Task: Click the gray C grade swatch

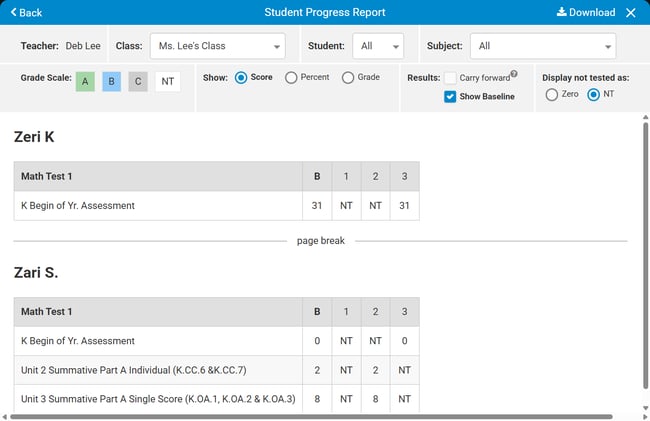Action: coord(138,82)
